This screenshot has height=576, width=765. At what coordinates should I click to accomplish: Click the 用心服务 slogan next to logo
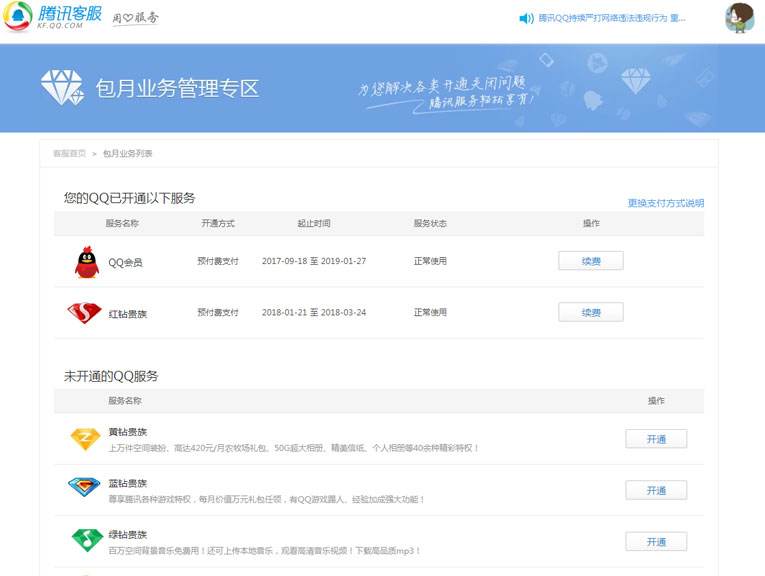[135, 18]
